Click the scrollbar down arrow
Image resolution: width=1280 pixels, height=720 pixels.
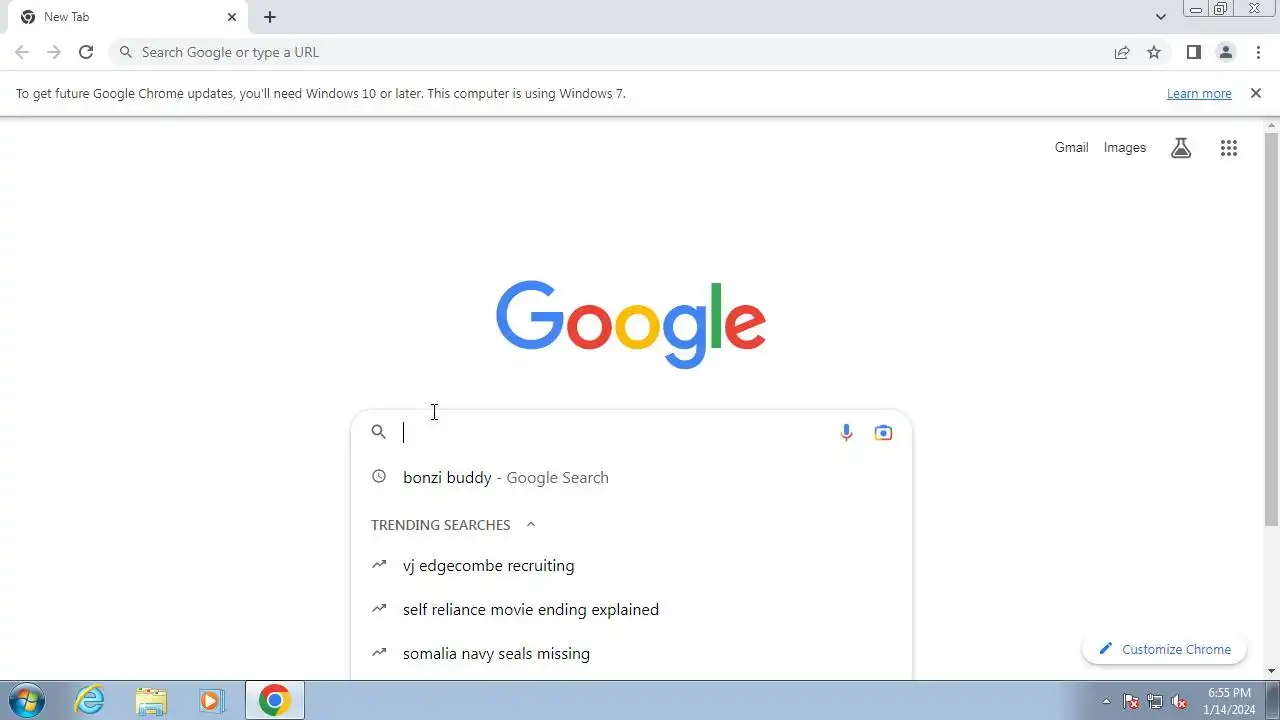pyautogui.click(x=1272, y=671)
